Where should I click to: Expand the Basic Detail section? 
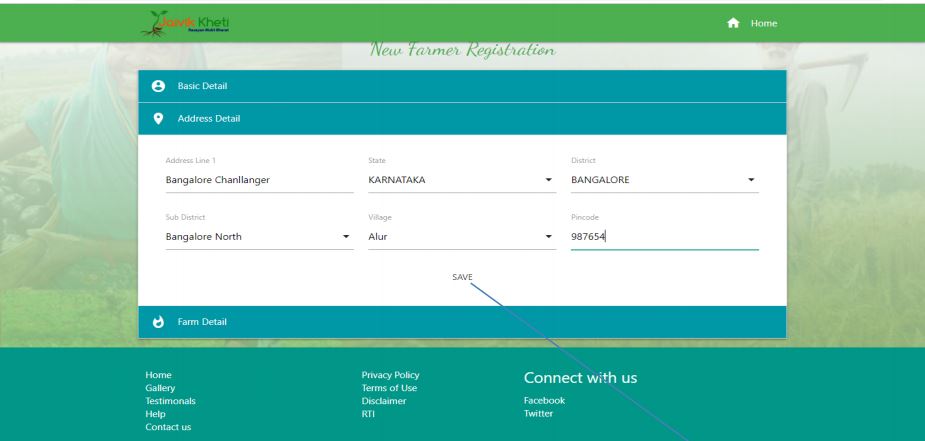pos(460,87)
